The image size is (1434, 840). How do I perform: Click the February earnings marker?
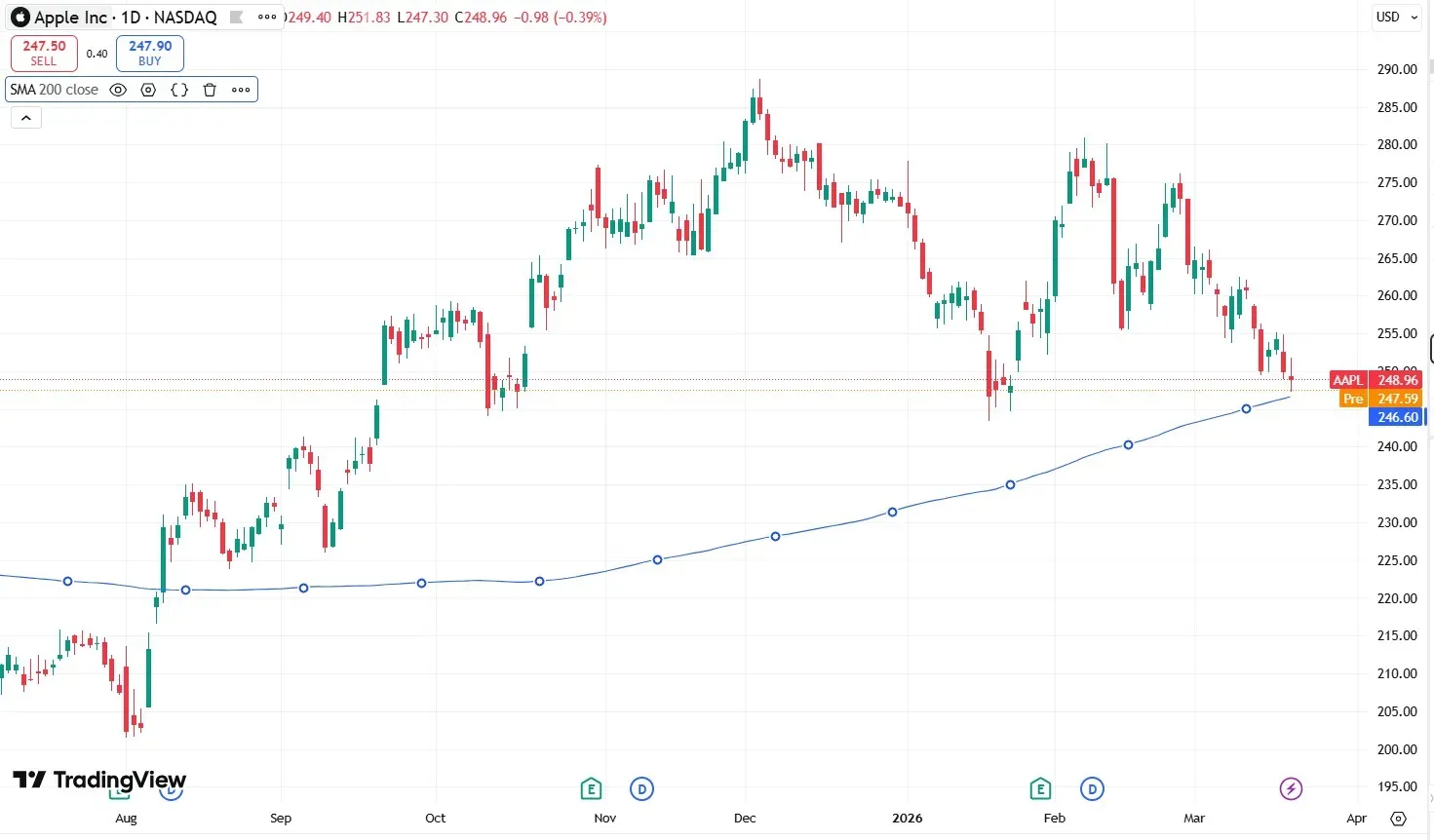1040,788
